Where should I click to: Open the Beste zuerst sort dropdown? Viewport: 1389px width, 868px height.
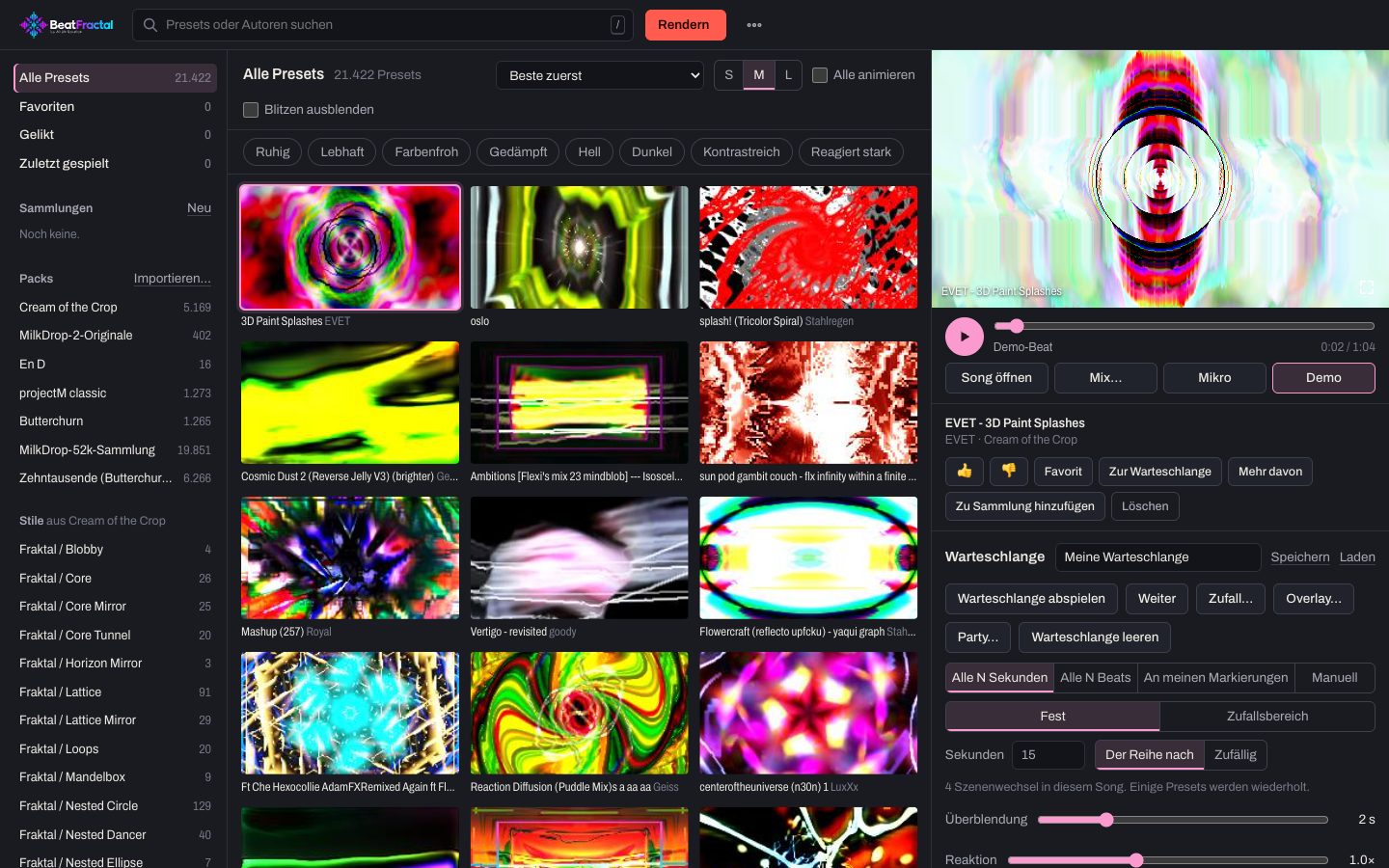(600, 75)
